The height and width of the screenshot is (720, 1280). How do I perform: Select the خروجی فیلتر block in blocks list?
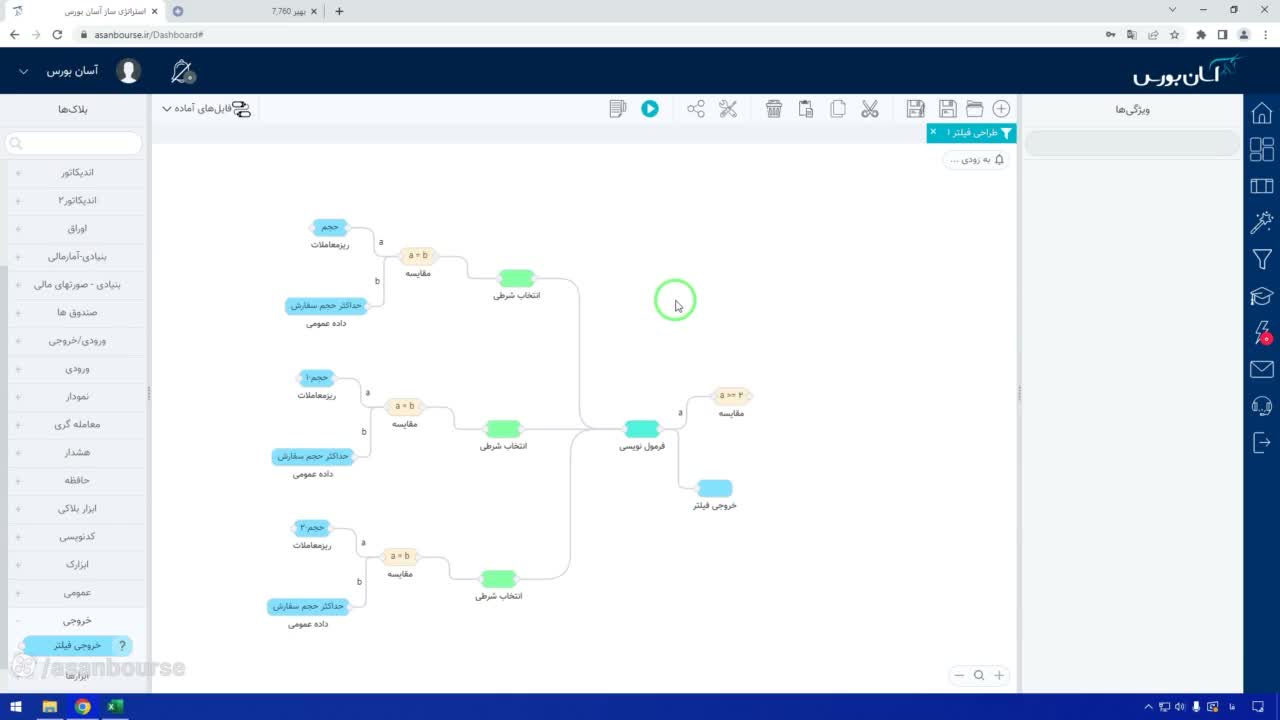[77, 646]
